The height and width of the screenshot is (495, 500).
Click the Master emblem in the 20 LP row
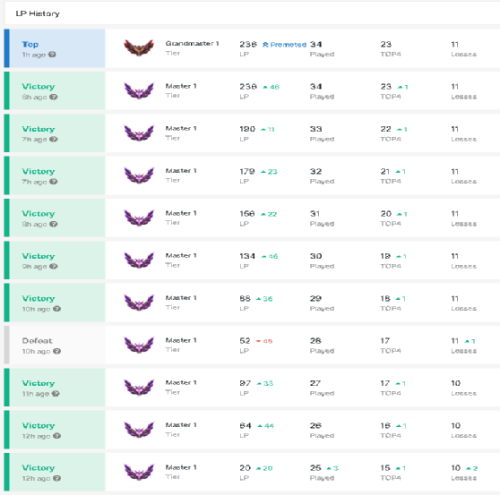point(139,472)
